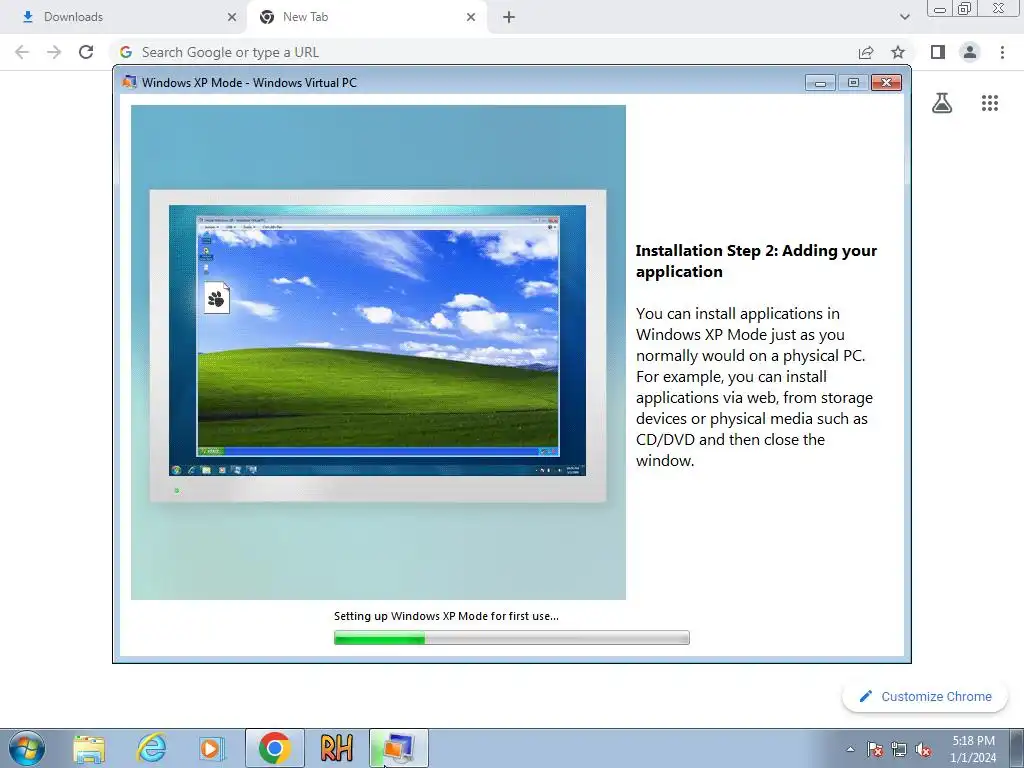Screen dimensions: 1024x768
Task: Click the paw document icon in preview
Action: pyautogui.click(x=217, y=298)
